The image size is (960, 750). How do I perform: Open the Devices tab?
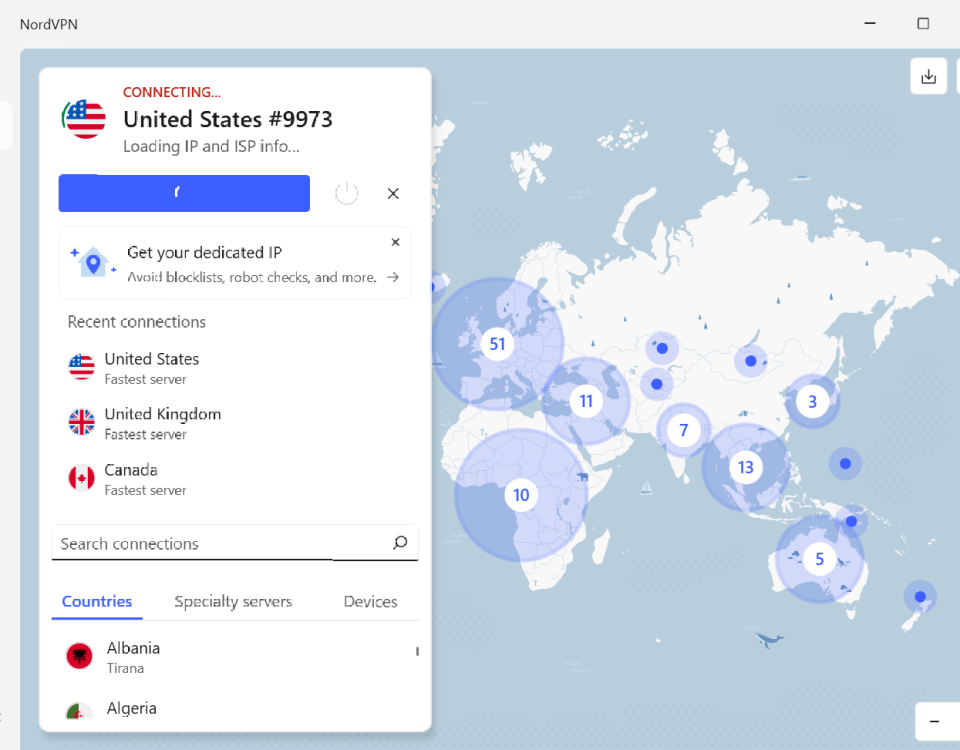click(x=370, y=601)
